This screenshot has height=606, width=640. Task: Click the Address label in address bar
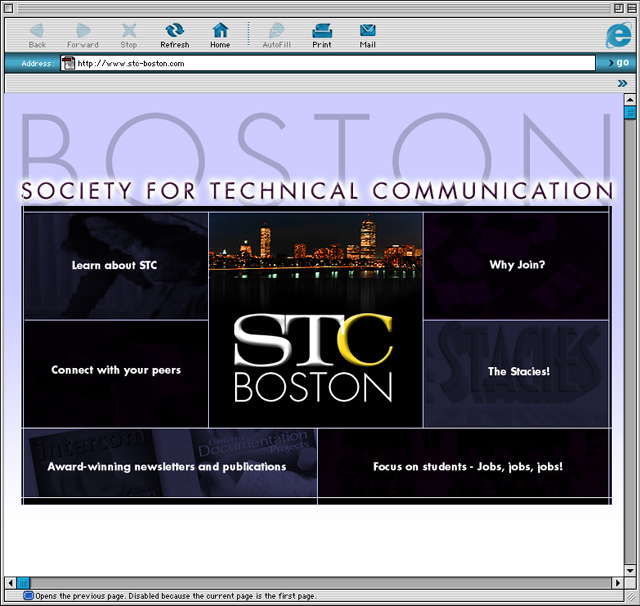(38, 63)
